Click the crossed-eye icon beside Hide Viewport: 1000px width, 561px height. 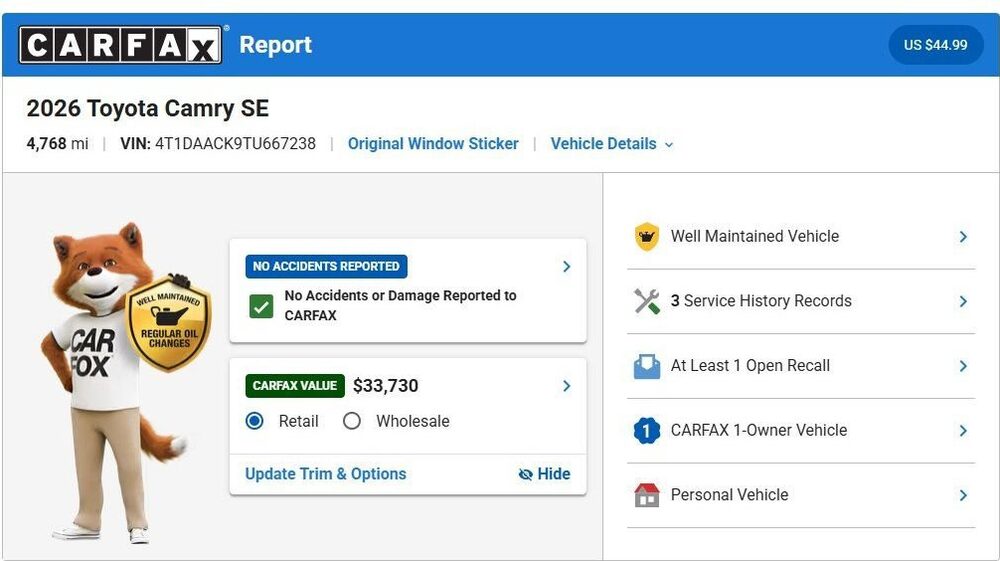pyautogui.click(x=526, y=474)
